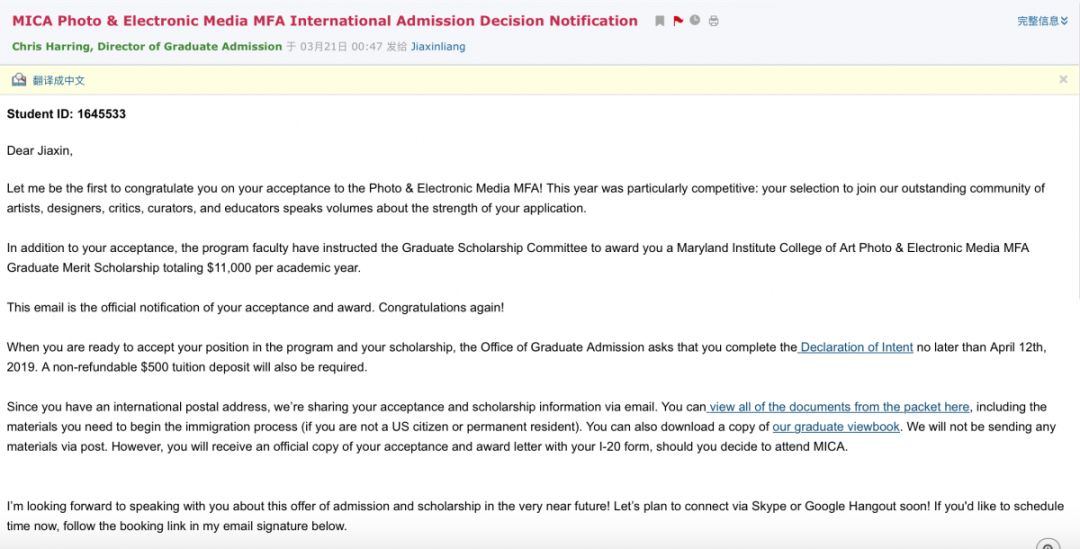View all documents from the packet link

point(839,407)
